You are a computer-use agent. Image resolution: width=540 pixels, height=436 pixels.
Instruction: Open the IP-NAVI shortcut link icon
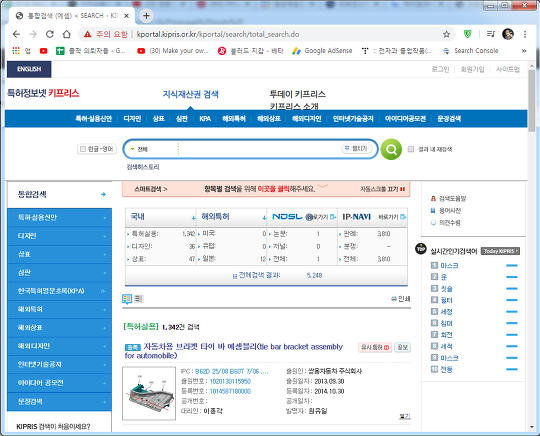pyautogui.click(x=403, y=217)
